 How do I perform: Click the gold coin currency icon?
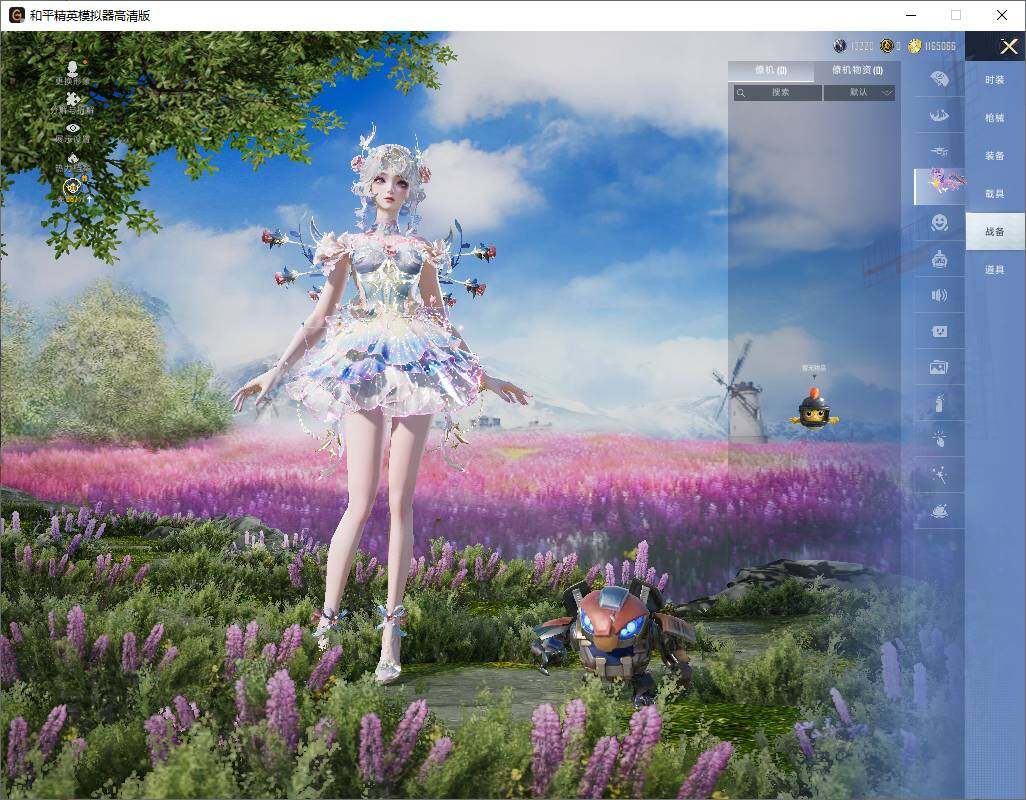(x=915, y=46)
